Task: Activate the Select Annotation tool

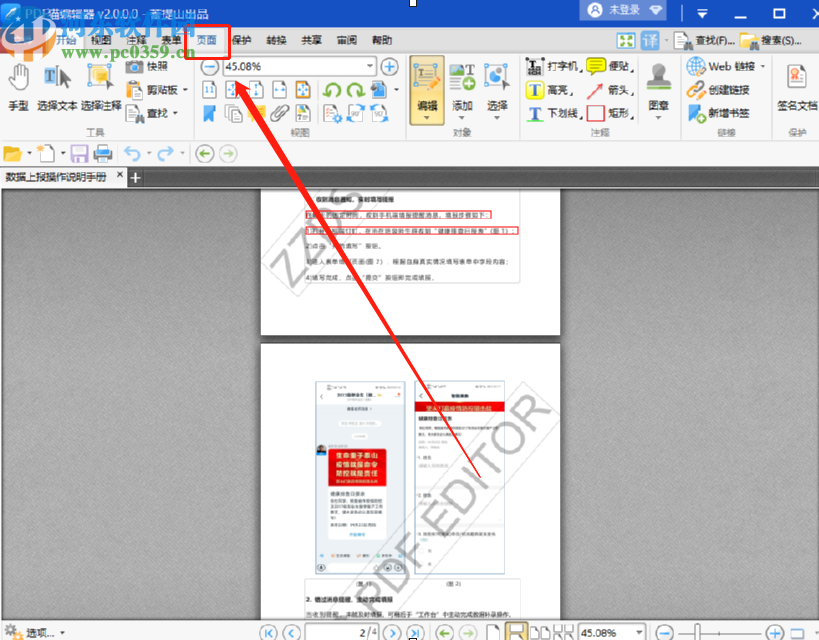Action: [101, 86]
